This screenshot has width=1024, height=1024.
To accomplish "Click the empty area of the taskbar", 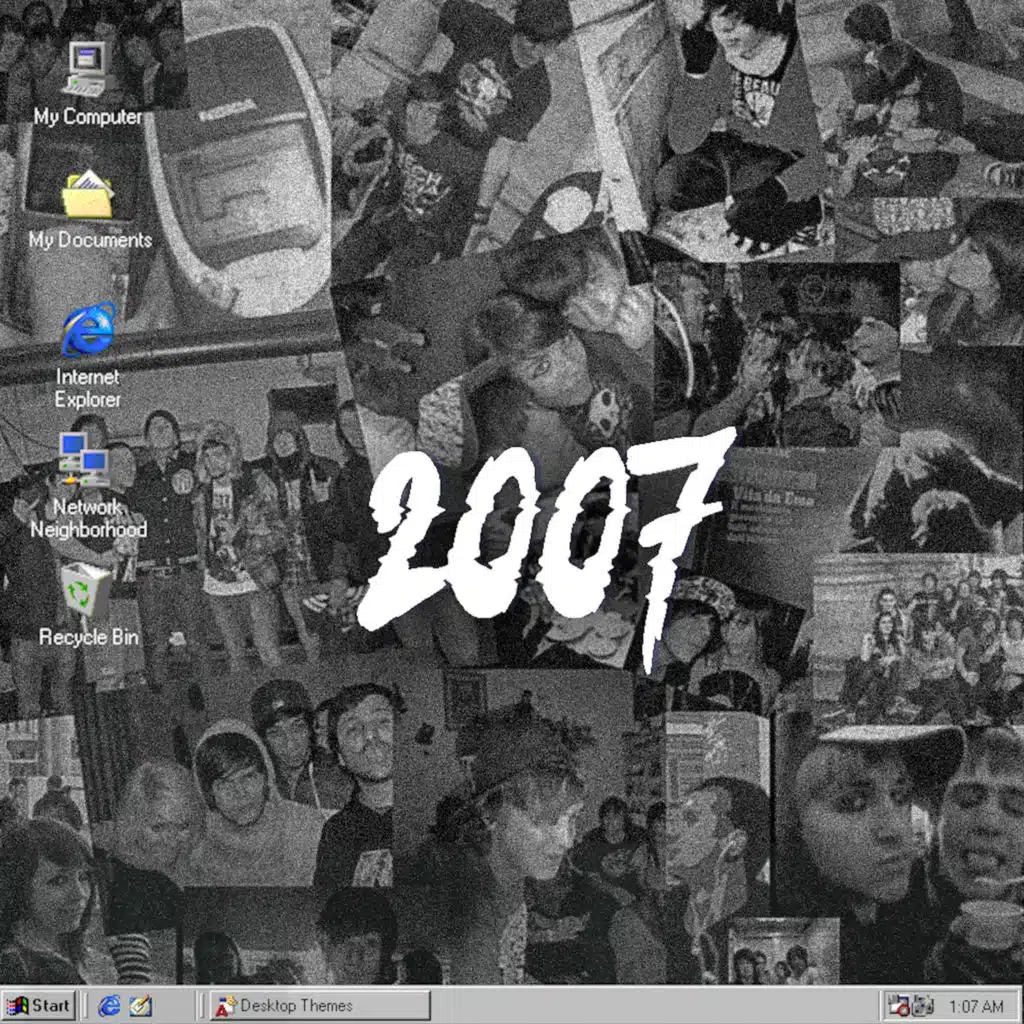I will (650, 1006).
